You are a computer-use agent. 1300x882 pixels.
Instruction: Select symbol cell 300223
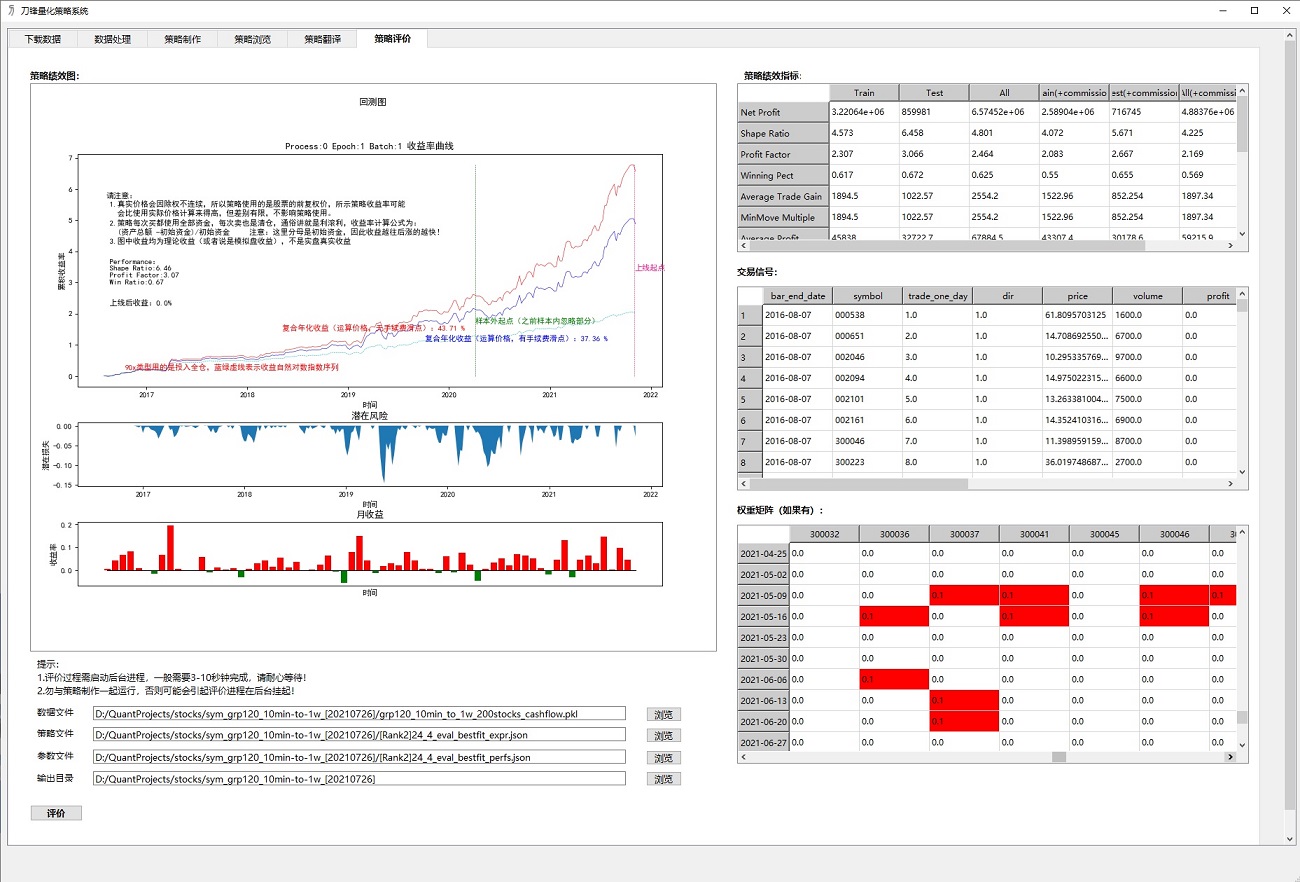pos(867,462)
